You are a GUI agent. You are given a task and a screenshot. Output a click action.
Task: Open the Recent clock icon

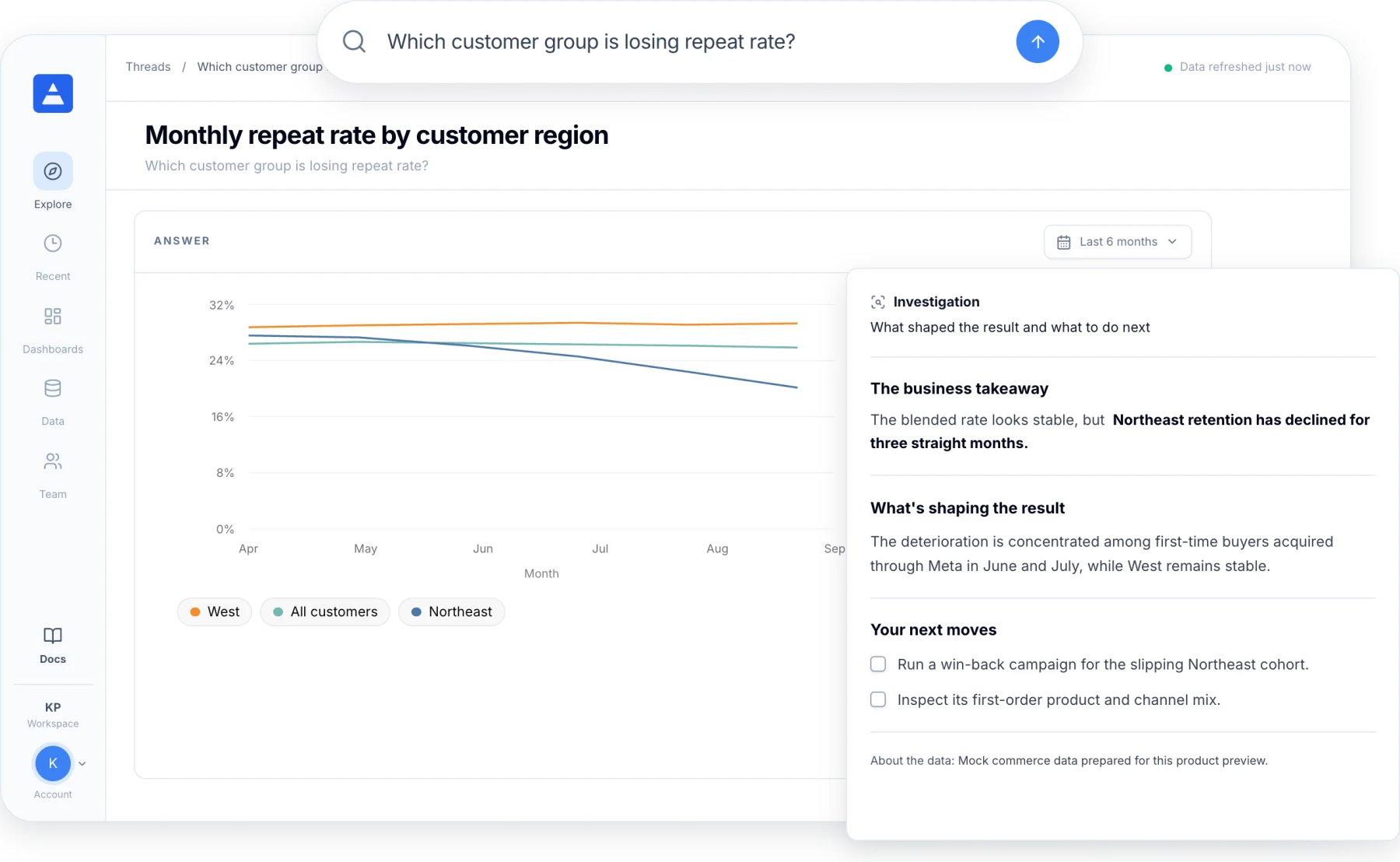[53, 244]
